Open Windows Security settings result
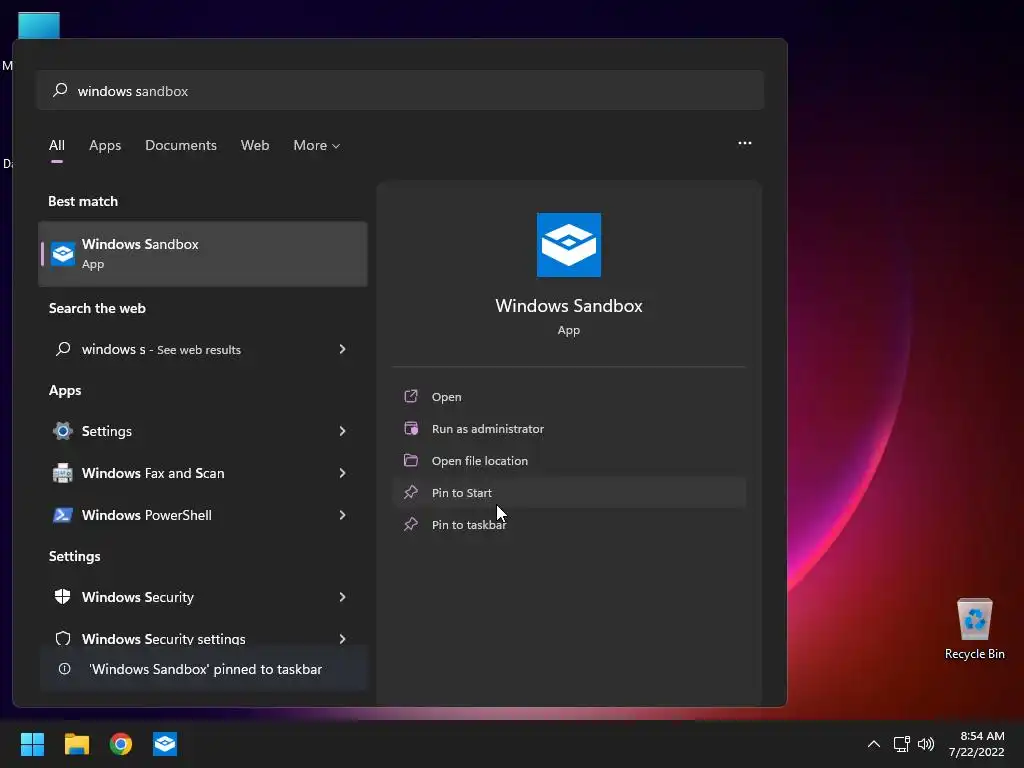1024x768 pixels. point(202,637)
